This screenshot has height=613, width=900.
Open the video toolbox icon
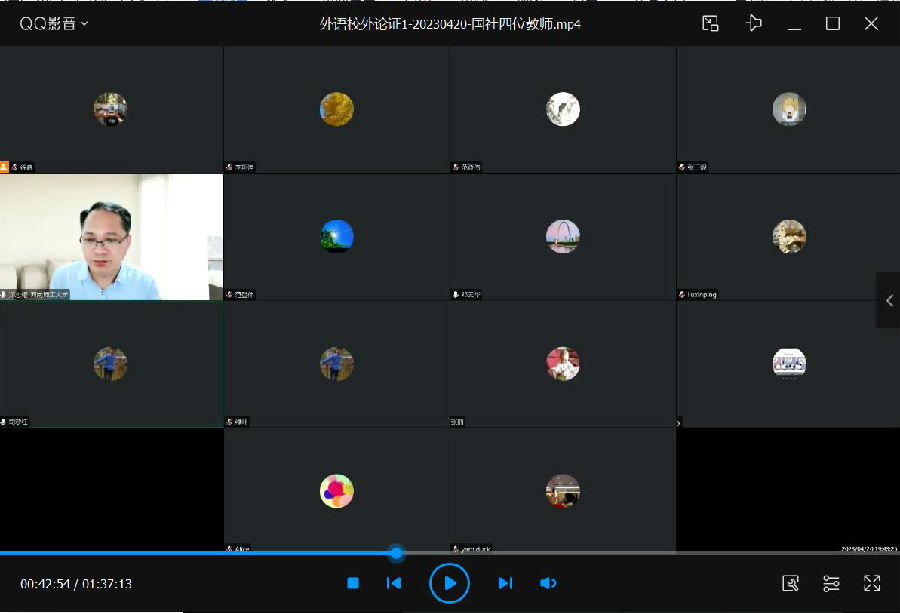pyautogui.click(x=790, y=583)
